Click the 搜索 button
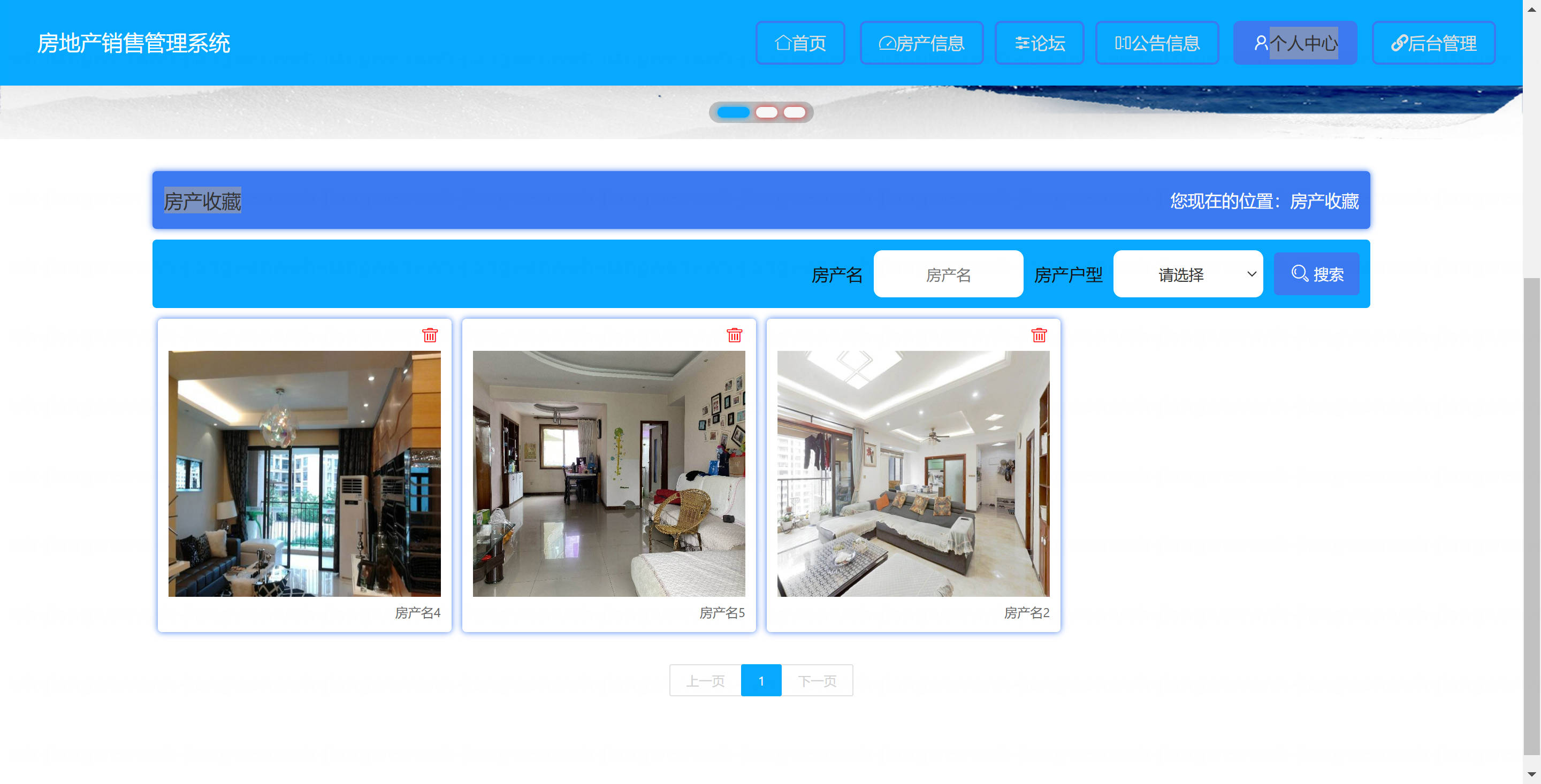 1316,274
